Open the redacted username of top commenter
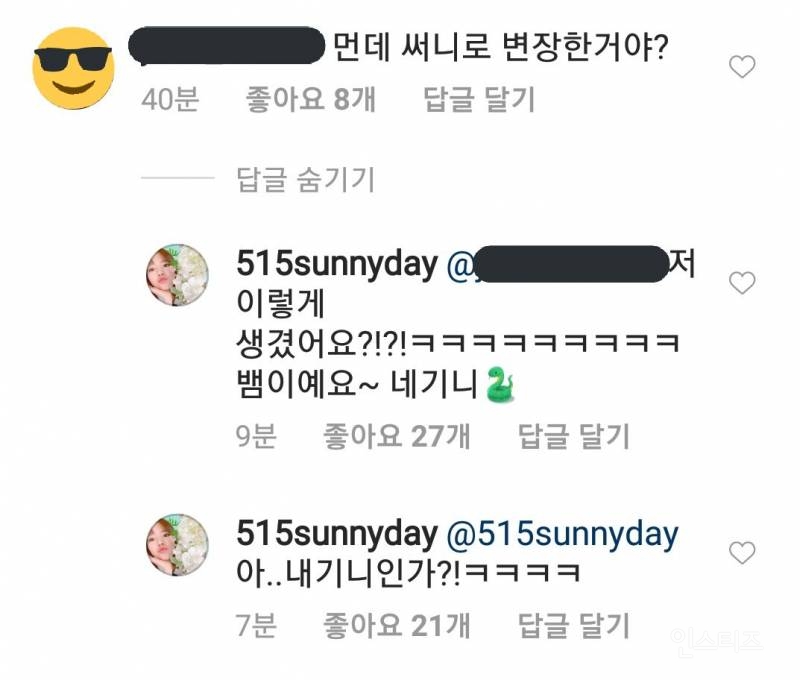The width and height of the screenshot is (800, 680). point(227,46)
